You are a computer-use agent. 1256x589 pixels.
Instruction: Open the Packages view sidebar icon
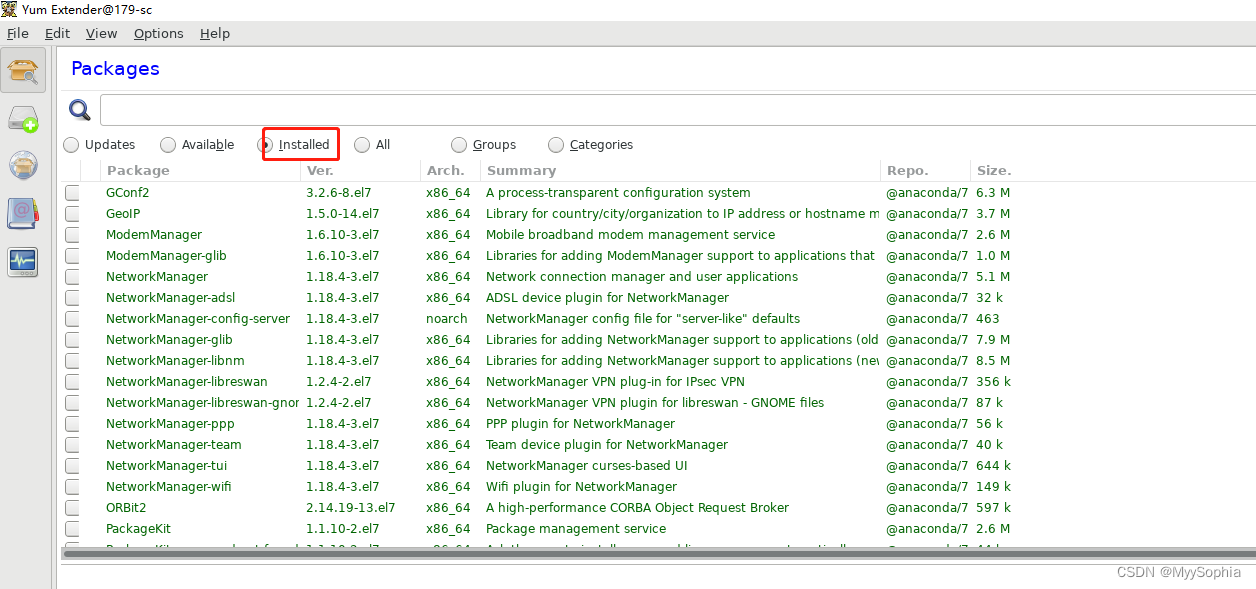pyautogui.click(x=23, y=70)
